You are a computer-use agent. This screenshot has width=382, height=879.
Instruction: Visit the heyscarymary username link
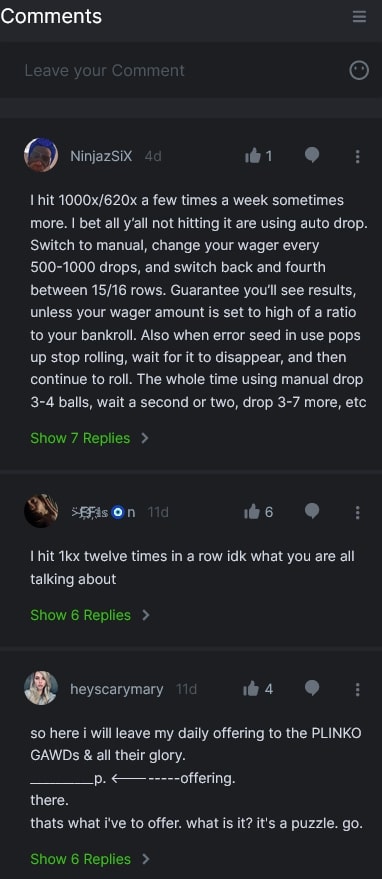(117, 689)
